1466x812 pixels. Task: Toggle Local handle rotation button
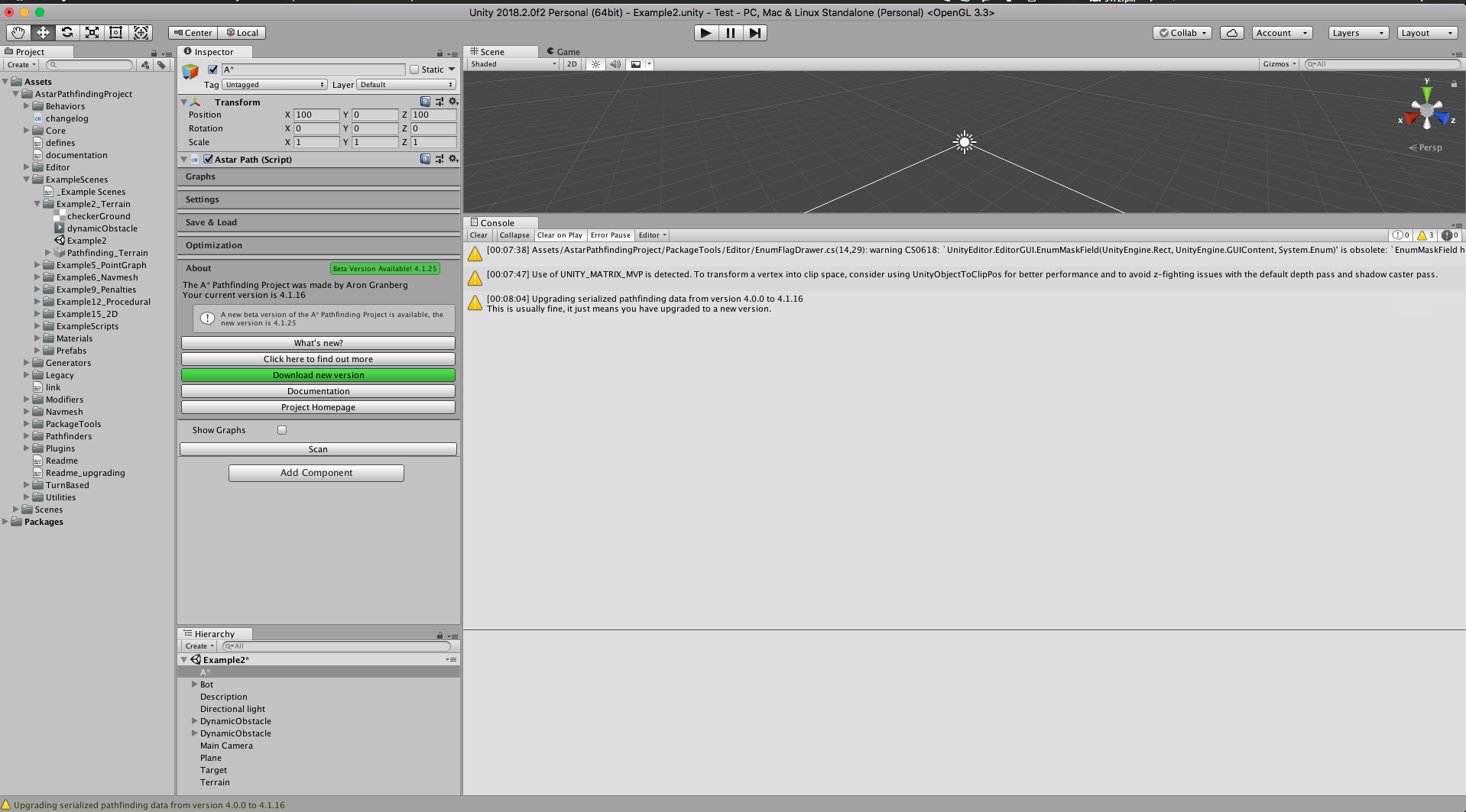pyautogui.click(x=242, y=33)
